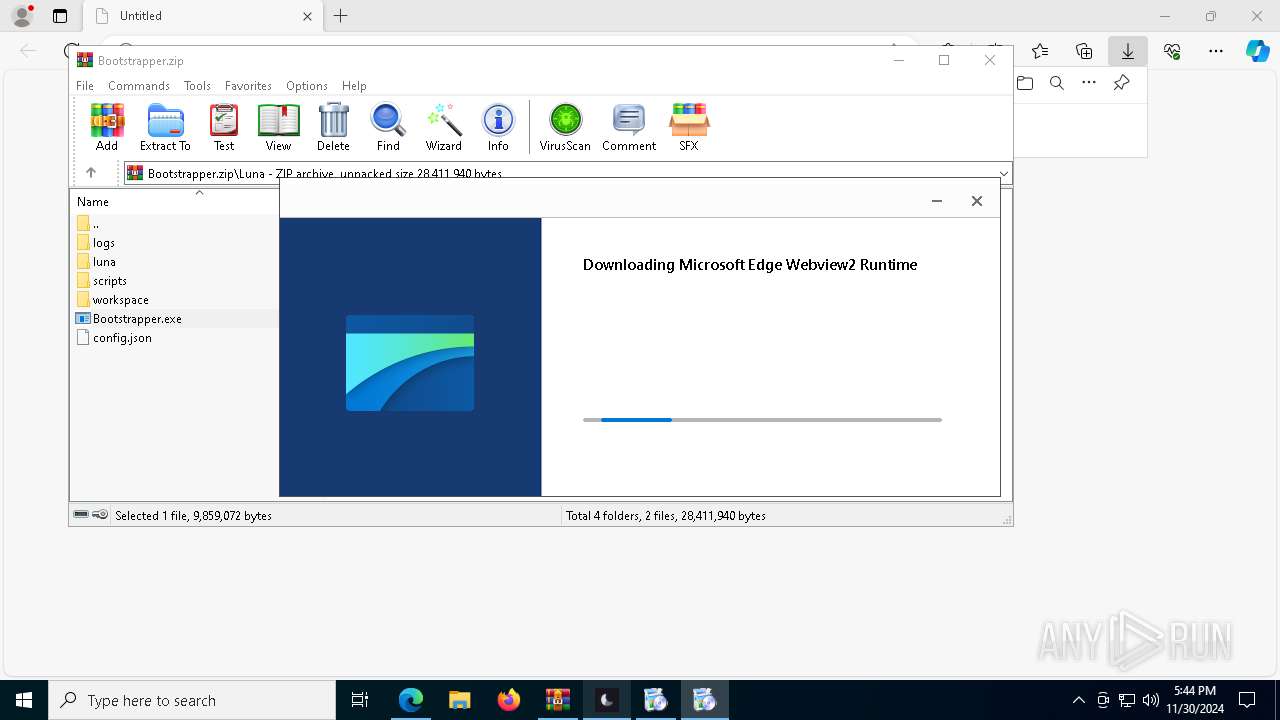Viewport: 1280px width, 720px height.
Task: Open the Find tool
Action: pos(388,127)
